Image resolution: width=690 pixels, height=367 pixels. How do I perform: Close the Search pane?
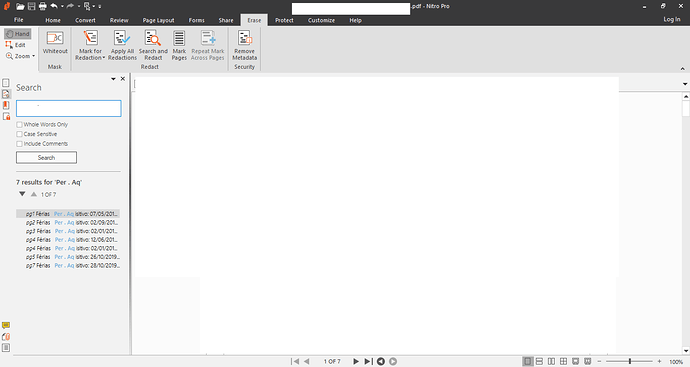(123, 79)
